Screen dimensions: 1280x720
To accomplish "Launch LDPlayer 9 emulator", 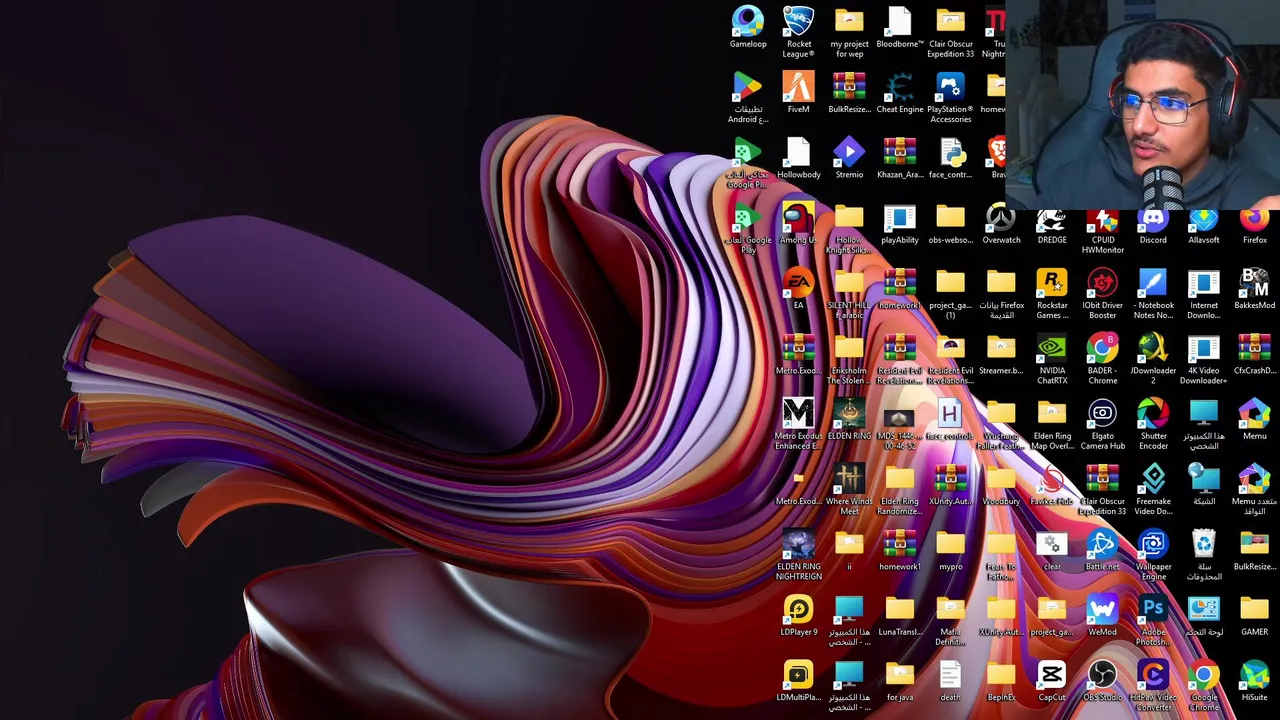I will click(x=798, y=616).
